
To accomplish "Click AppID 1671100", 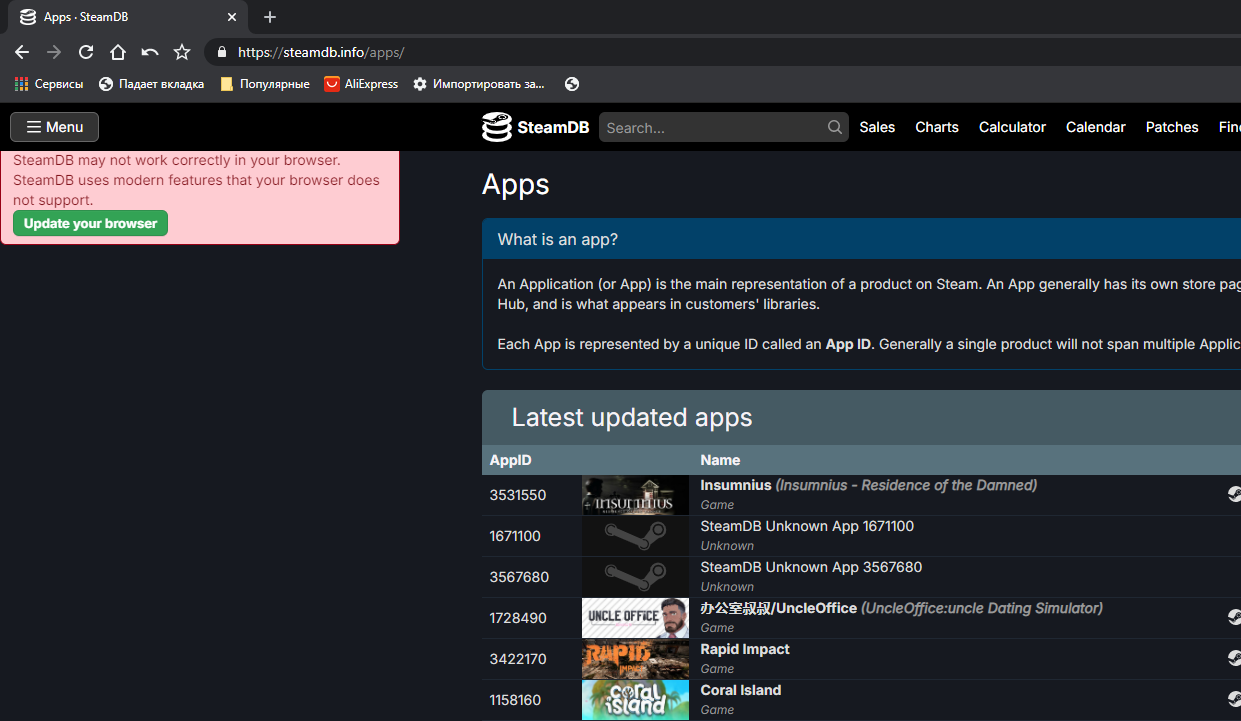I will pos(515,536).
